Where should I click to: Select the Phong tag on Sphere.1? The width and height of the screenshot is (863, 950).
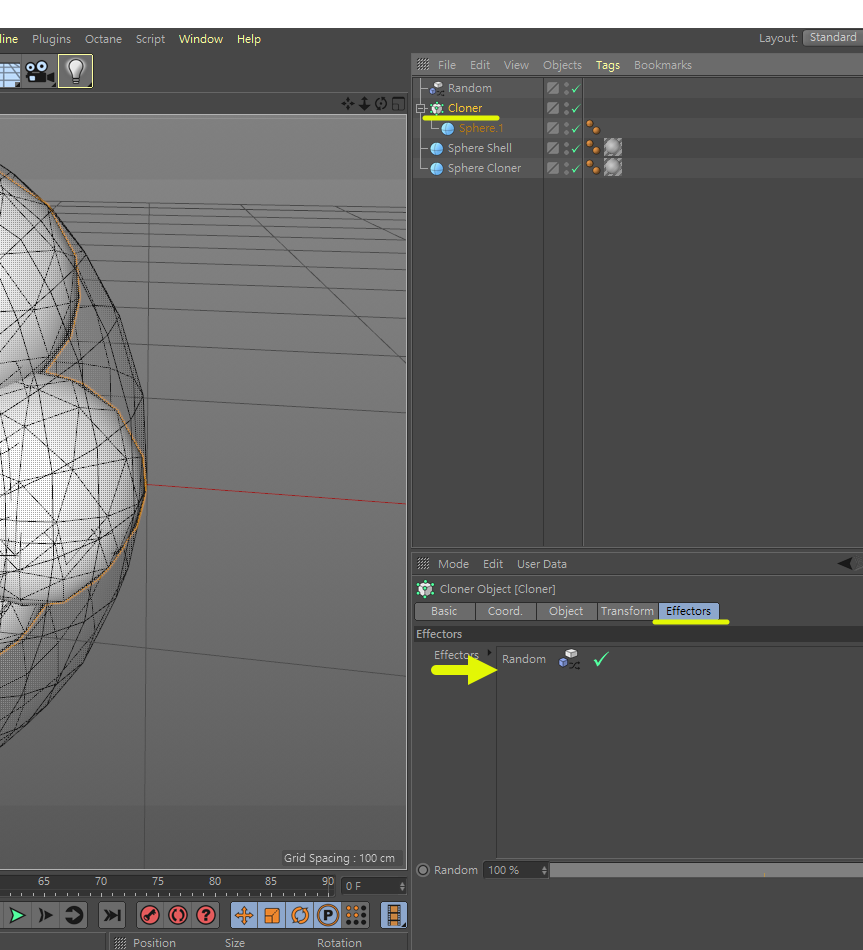point(593,127)
